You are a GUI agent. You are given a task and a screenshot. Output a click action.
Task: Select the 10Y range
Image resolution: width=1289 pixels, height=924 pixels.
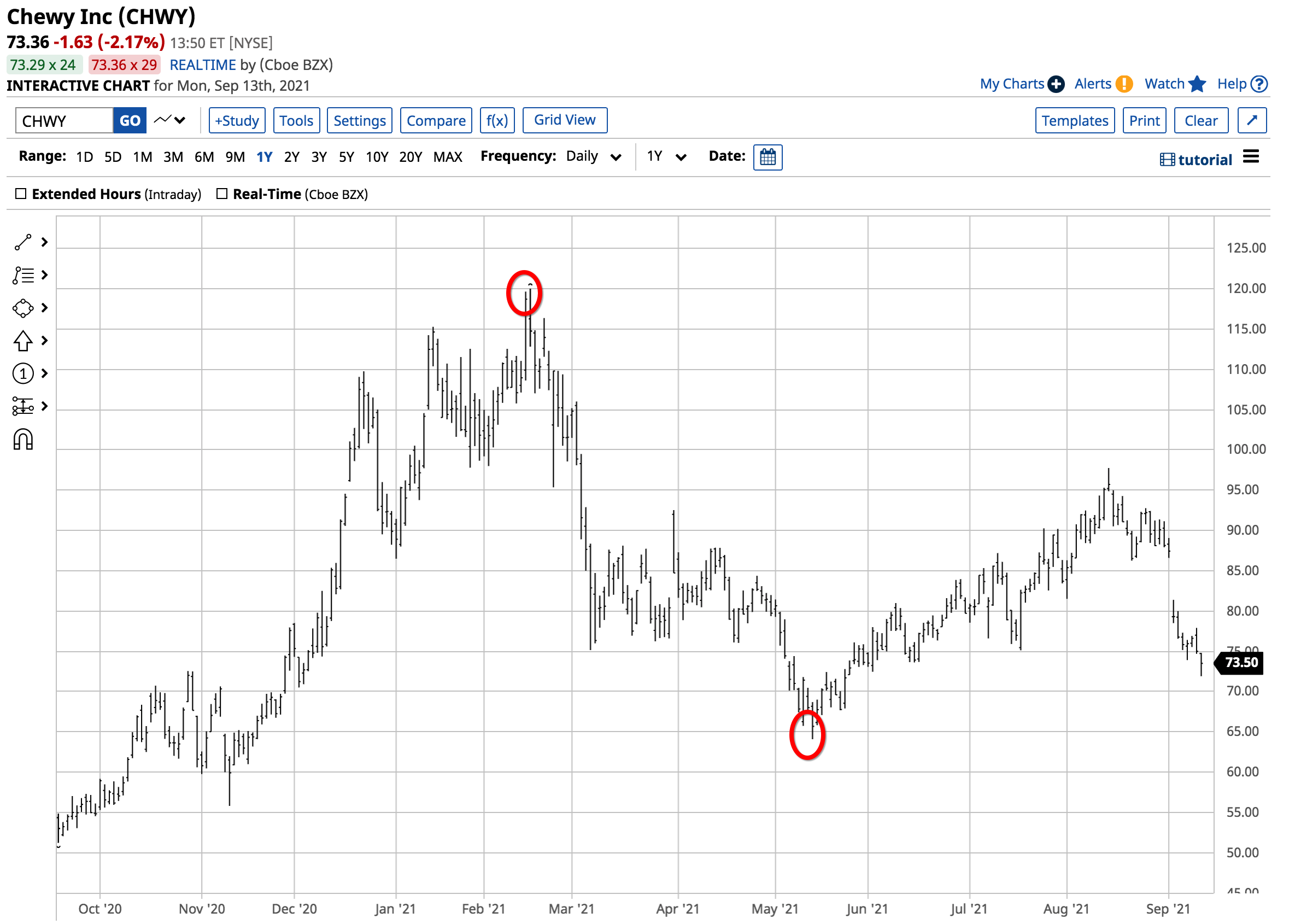pos(377,157)
